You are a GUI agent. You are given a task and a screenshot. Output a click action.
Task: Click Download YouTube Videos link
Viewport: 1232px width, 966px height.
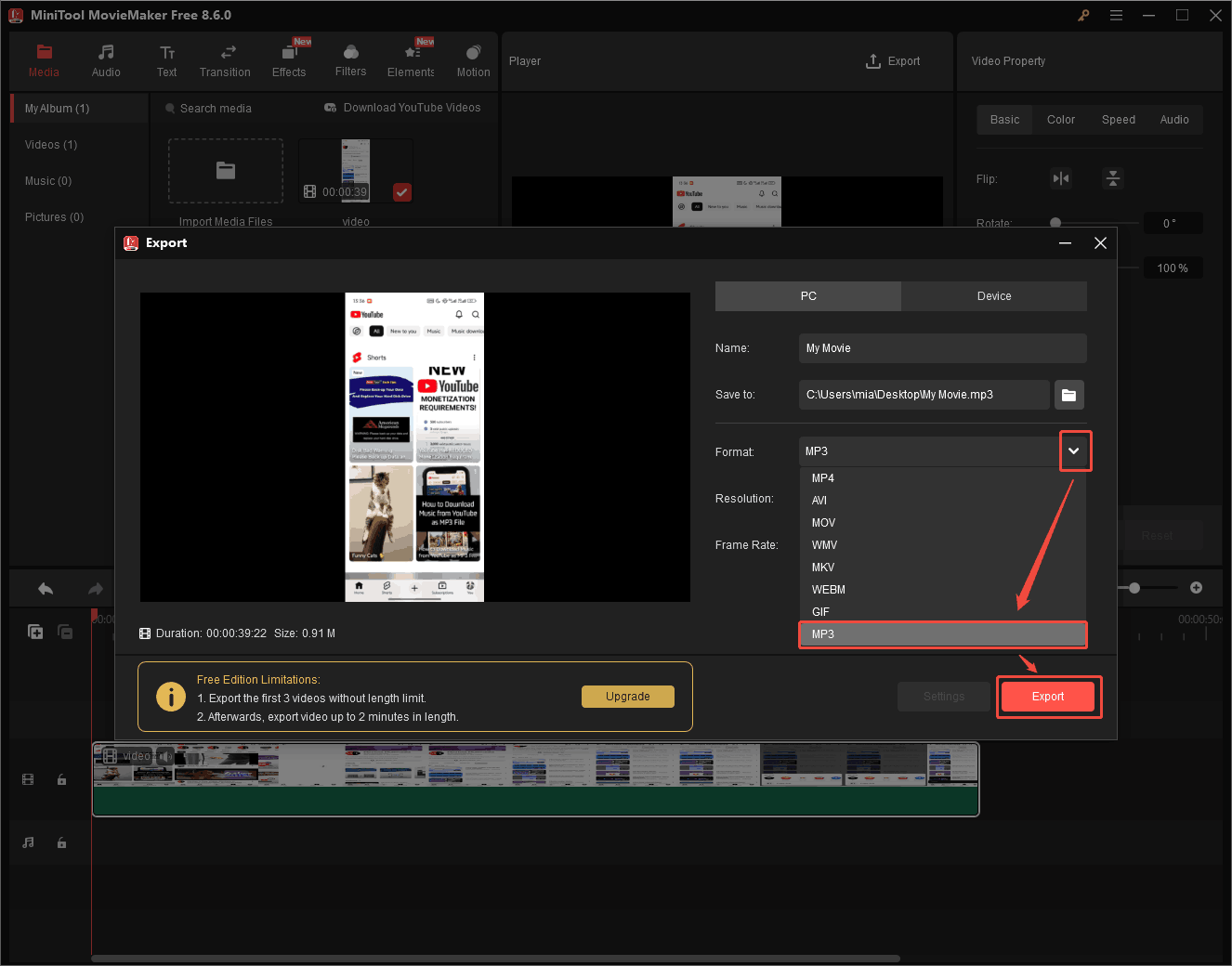pos(402,108)
